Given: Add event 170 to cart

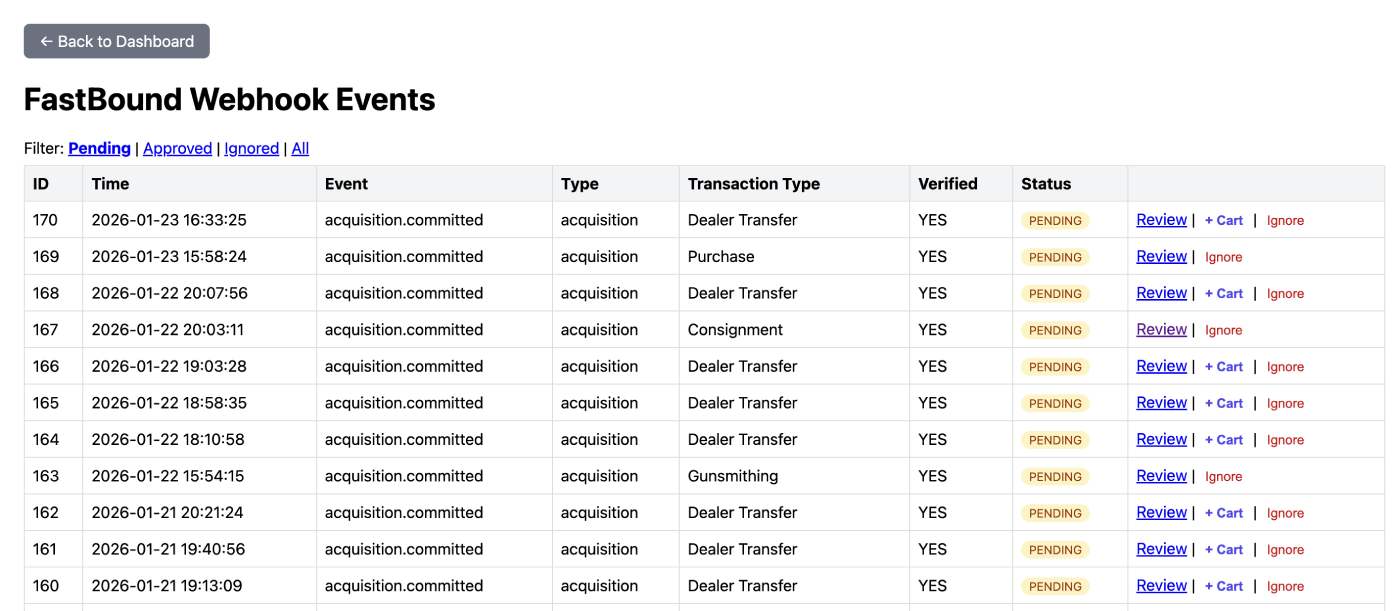Looking at the screenshot, I should (1224, 219).
